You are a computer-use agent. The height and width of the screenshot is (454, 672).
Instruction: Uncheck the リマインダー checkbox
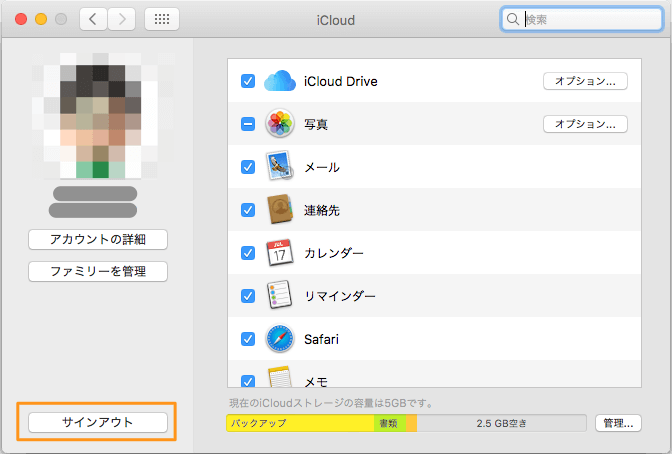coord(248,296)
